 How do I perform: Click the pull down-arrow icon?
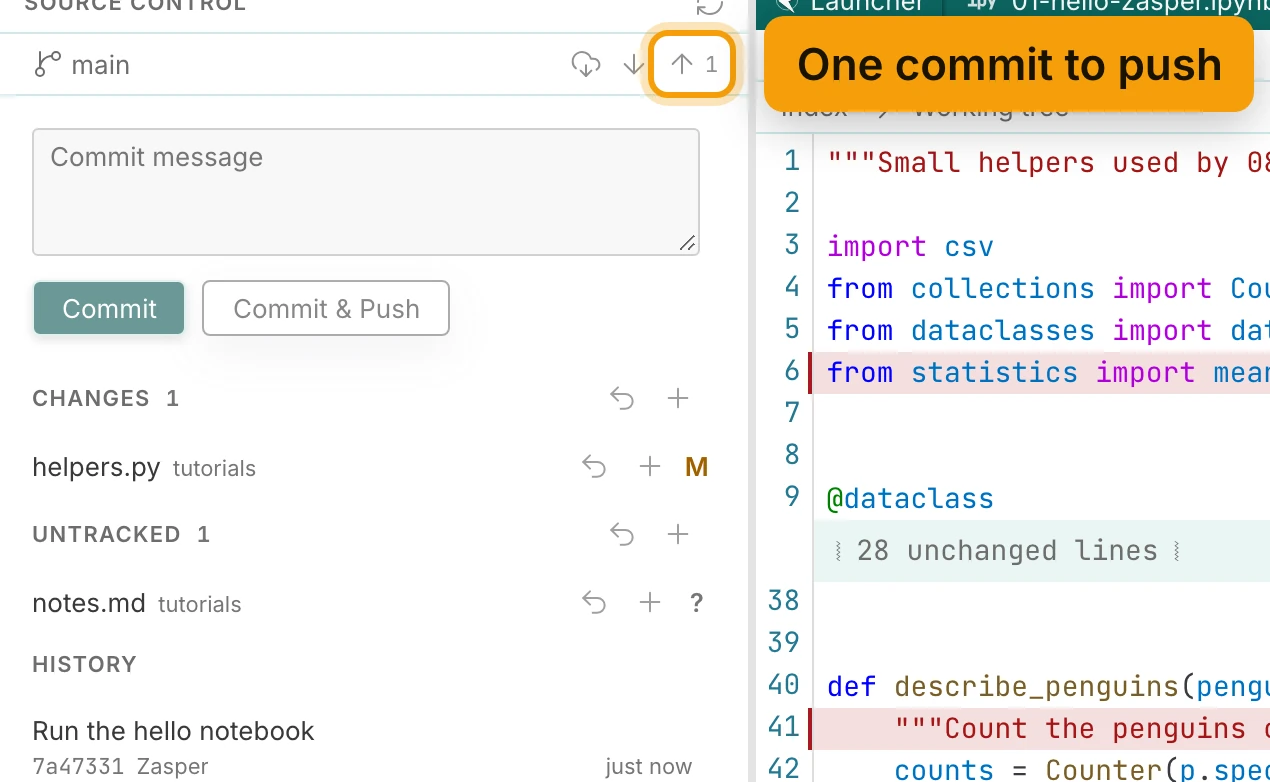[x=633, y=65]
